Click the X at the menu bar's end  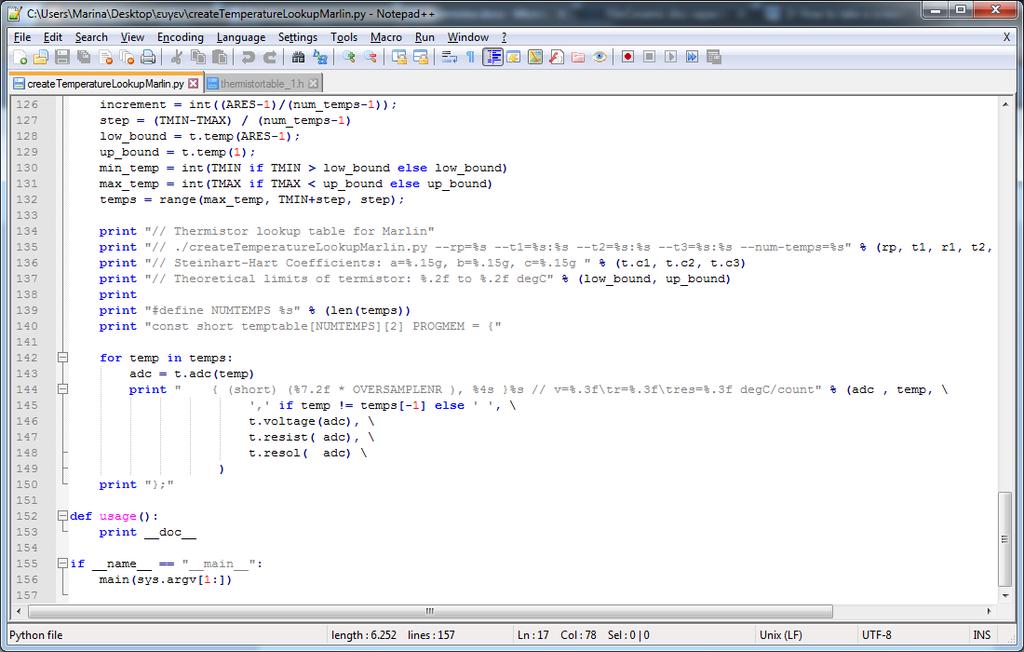point(1006,37)
